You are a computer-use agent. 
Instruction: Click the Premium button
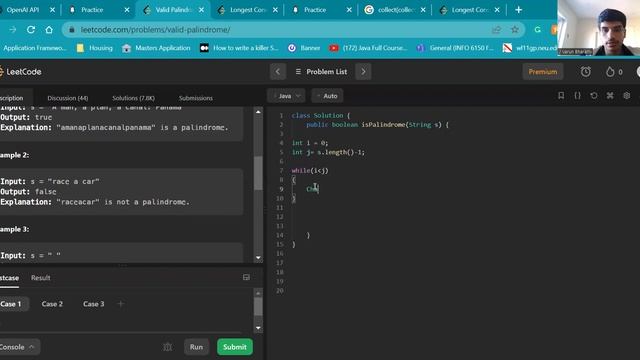(542, 72)
